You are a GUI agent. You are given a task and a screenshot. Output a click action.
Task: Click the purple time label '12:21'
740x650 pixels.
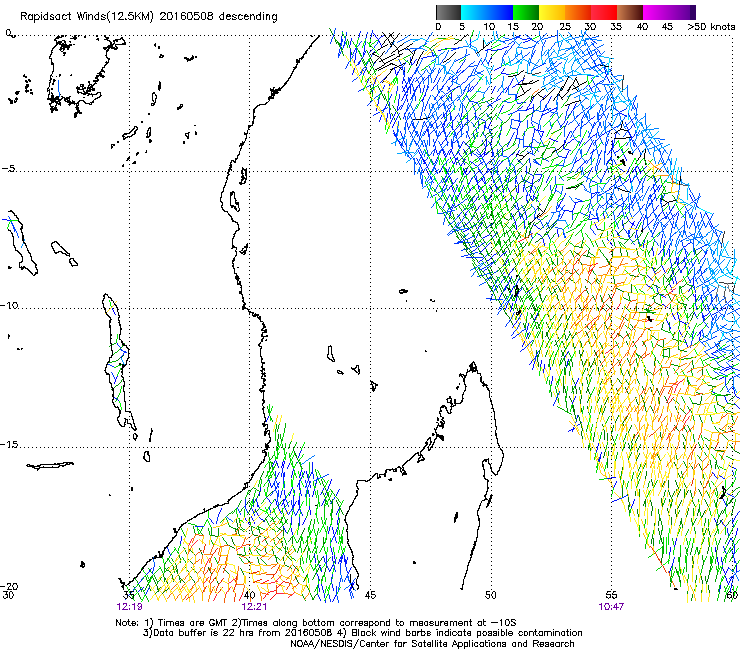click(x=254, y=607)
